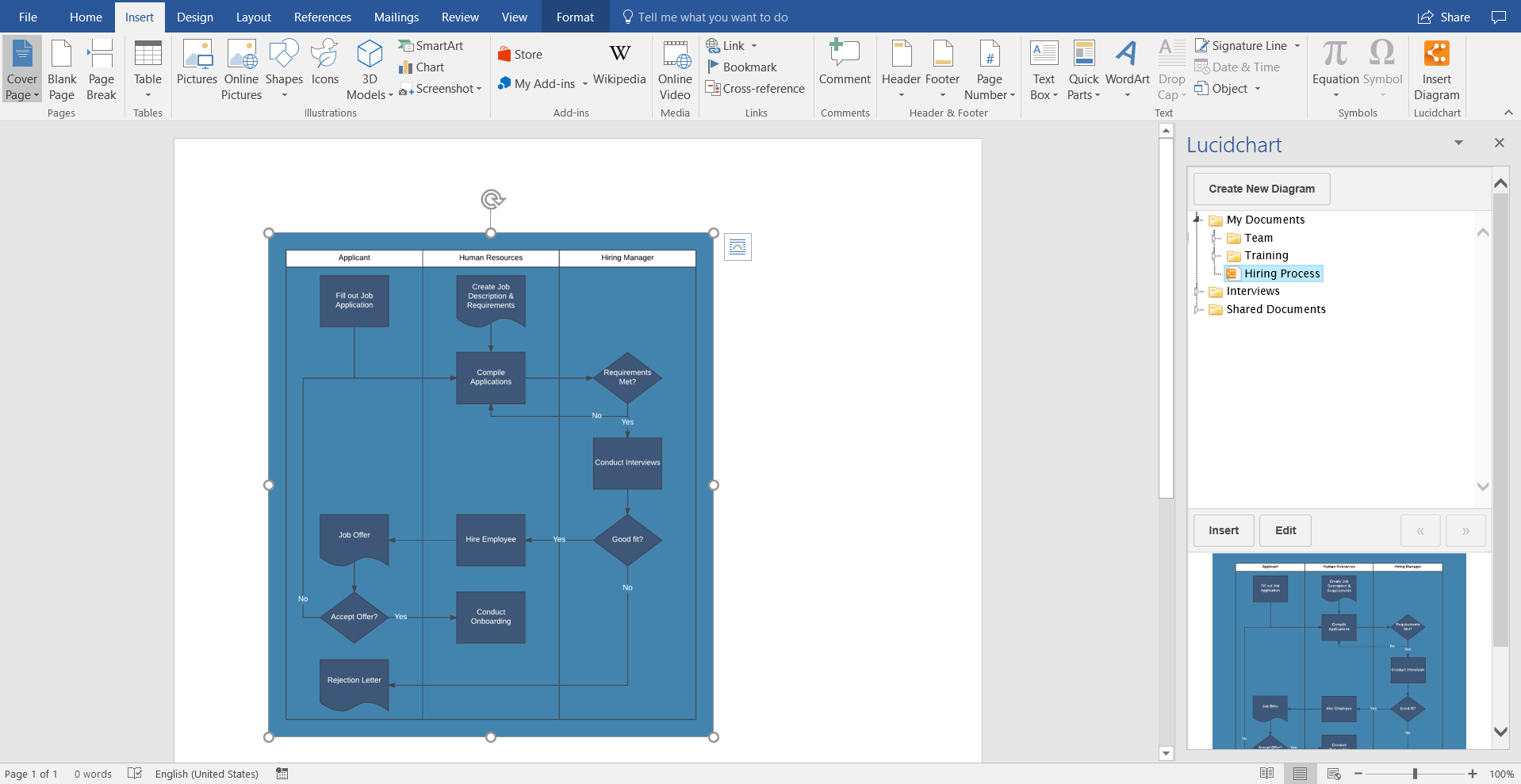Add a Bookmark
Image resolution: width=1521 pixels, height=784 pixels.
click(x=741, y=67)
